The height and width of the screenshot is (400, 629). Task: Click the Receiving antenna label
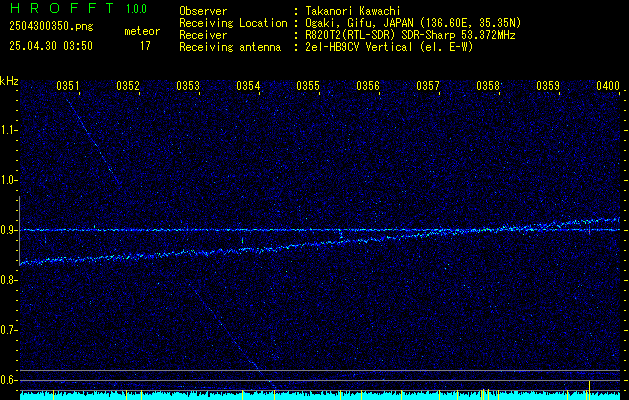tap(230, 47)
